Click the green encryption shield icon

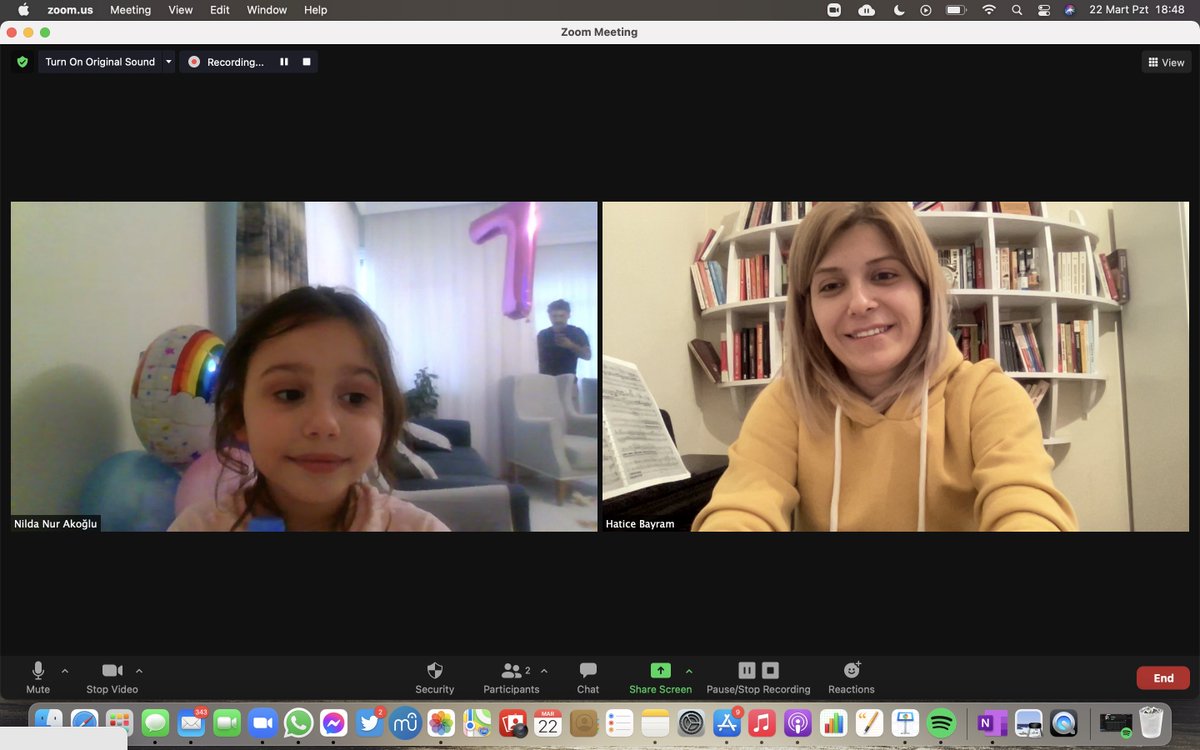[x=22, y=62]
